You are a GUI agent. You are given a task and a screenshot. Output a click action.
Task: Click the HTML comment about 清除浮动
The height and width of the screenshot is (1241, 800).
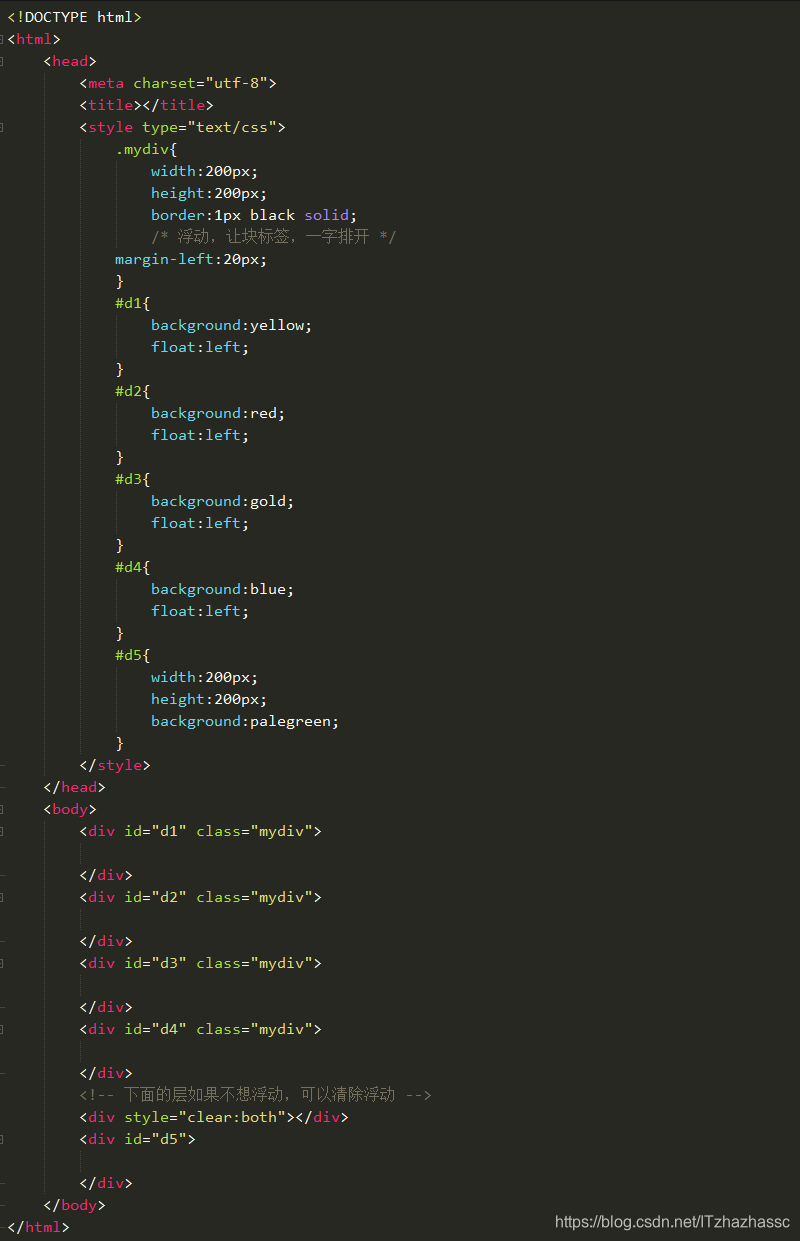pyautogui.click(x=256, y=1095)
